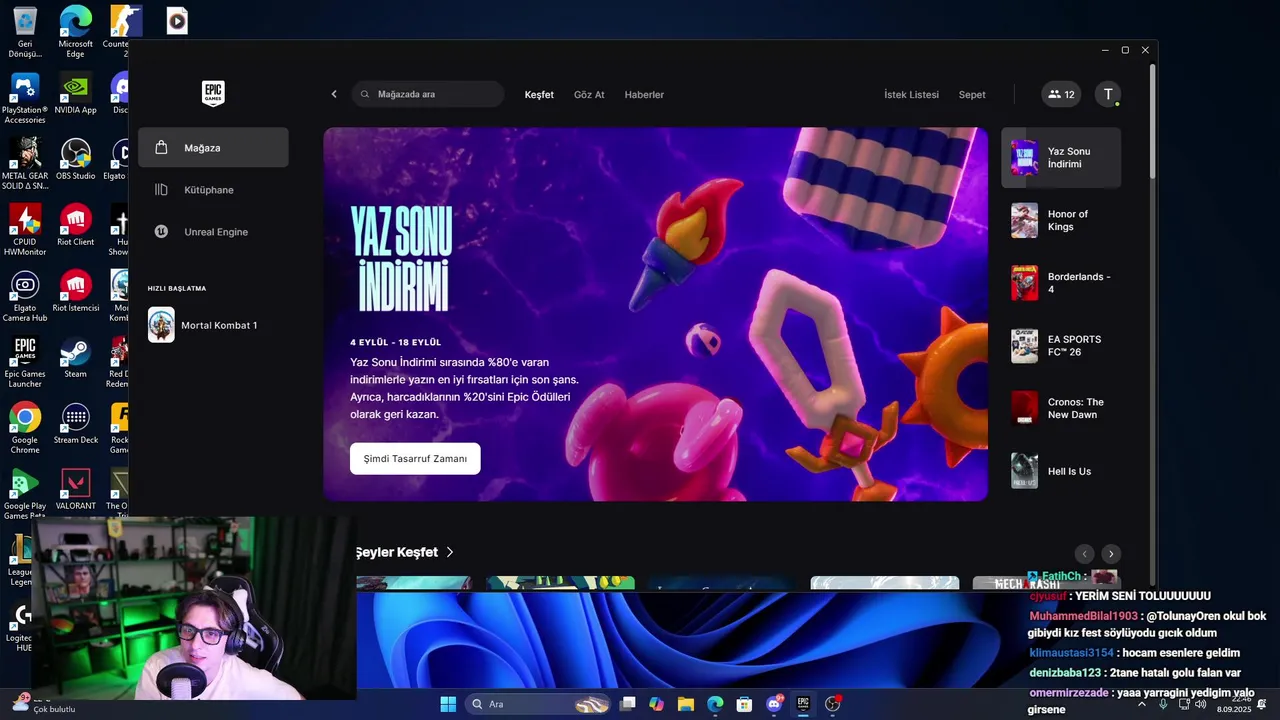Image resolution: width=1280 pixels, height=720 pixels.
Task: Click the Epic Games logo in sidebar
Action: tap(213, 94)
